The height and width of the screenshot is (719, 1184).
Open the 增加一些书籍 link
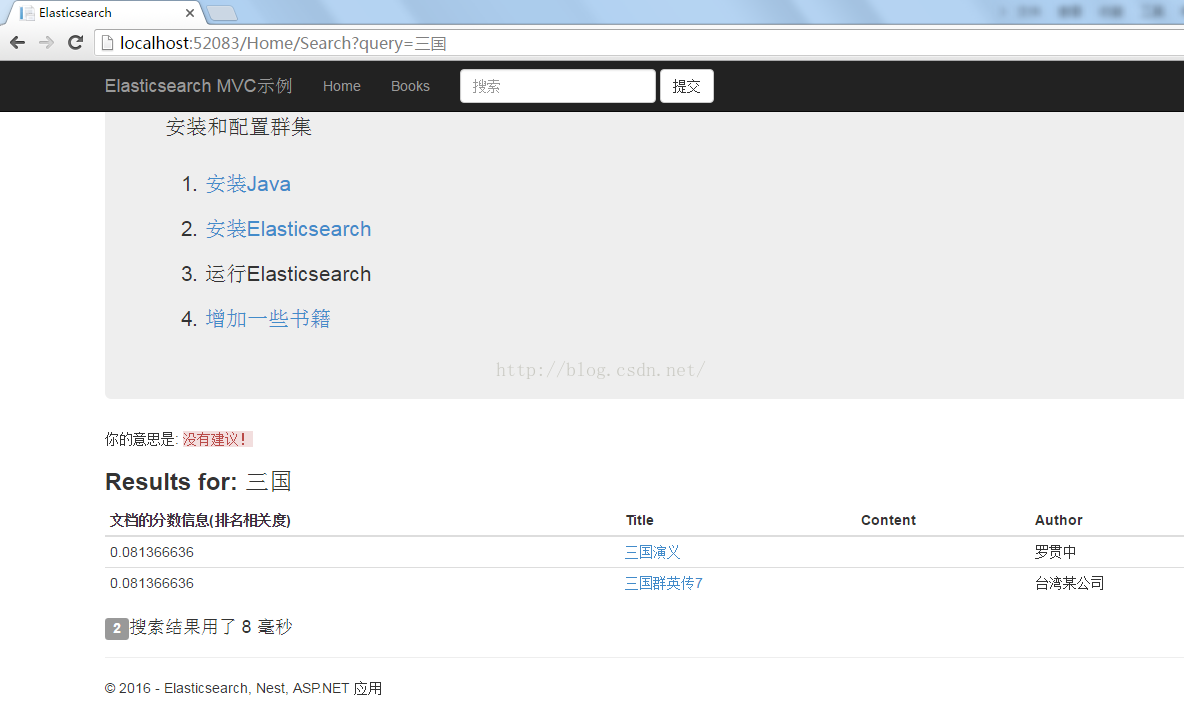click(268, 319)
